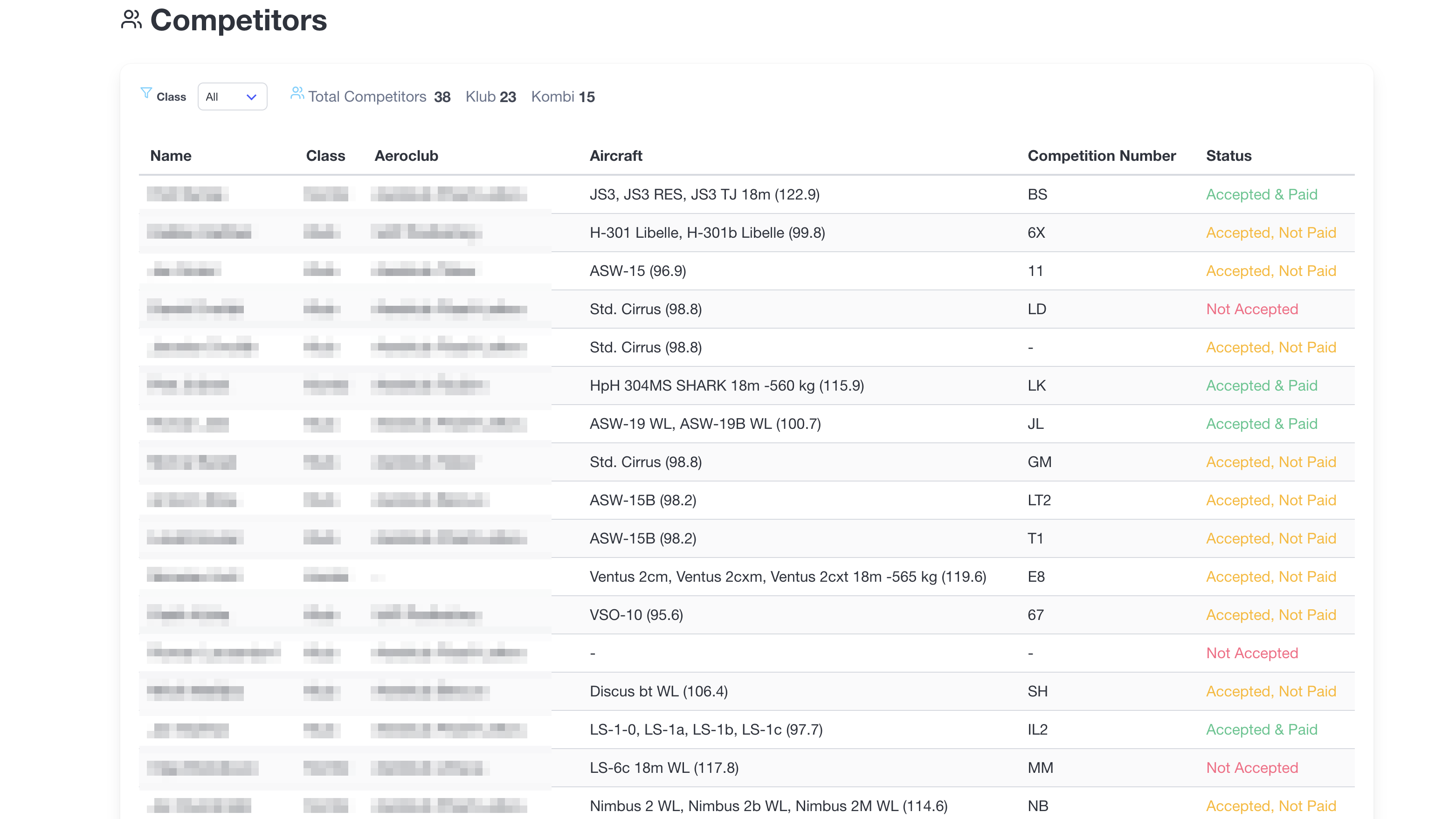This screenshot has width=1456, height=819.
Task: Click the Competition Number column header
Action: 1101,155
